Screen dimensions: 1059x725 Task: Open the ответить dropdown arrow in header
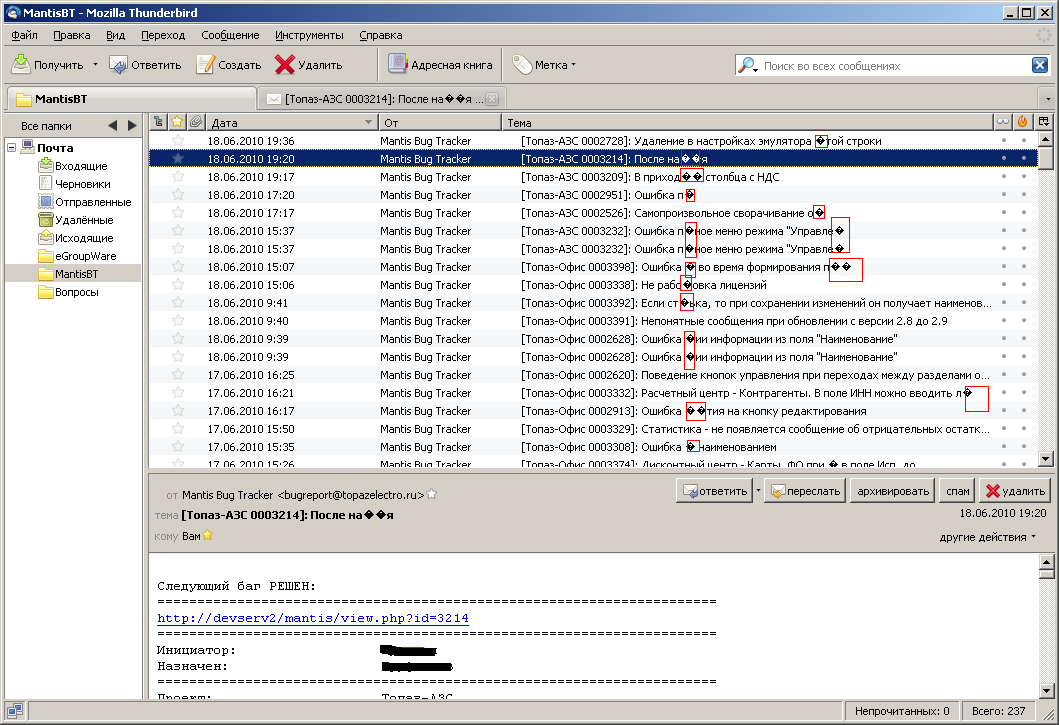tap(758, 491)
